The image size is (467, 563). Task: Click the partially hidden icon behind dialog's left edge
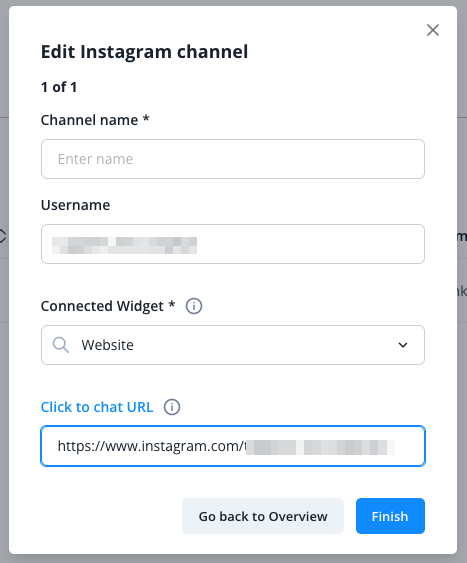(3, 236)
